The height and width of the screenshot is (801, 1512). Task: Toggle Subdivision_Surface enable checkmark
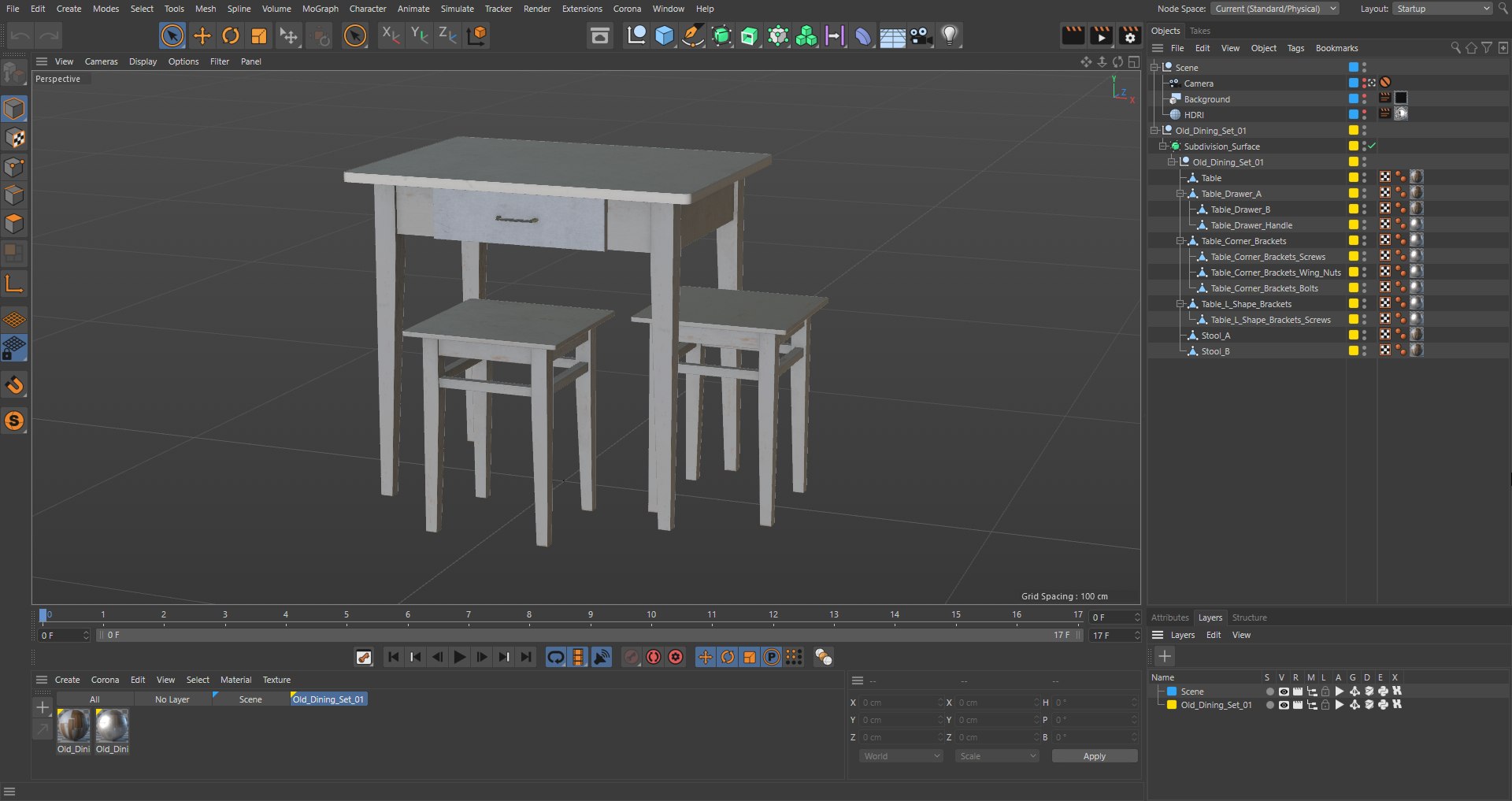(1372, 146)
